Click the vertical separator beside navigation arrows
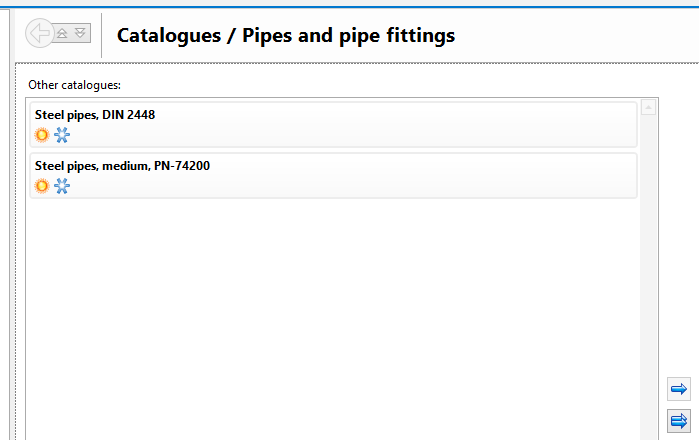The height and width of the screenshot is (440, 699). point(102,35)
